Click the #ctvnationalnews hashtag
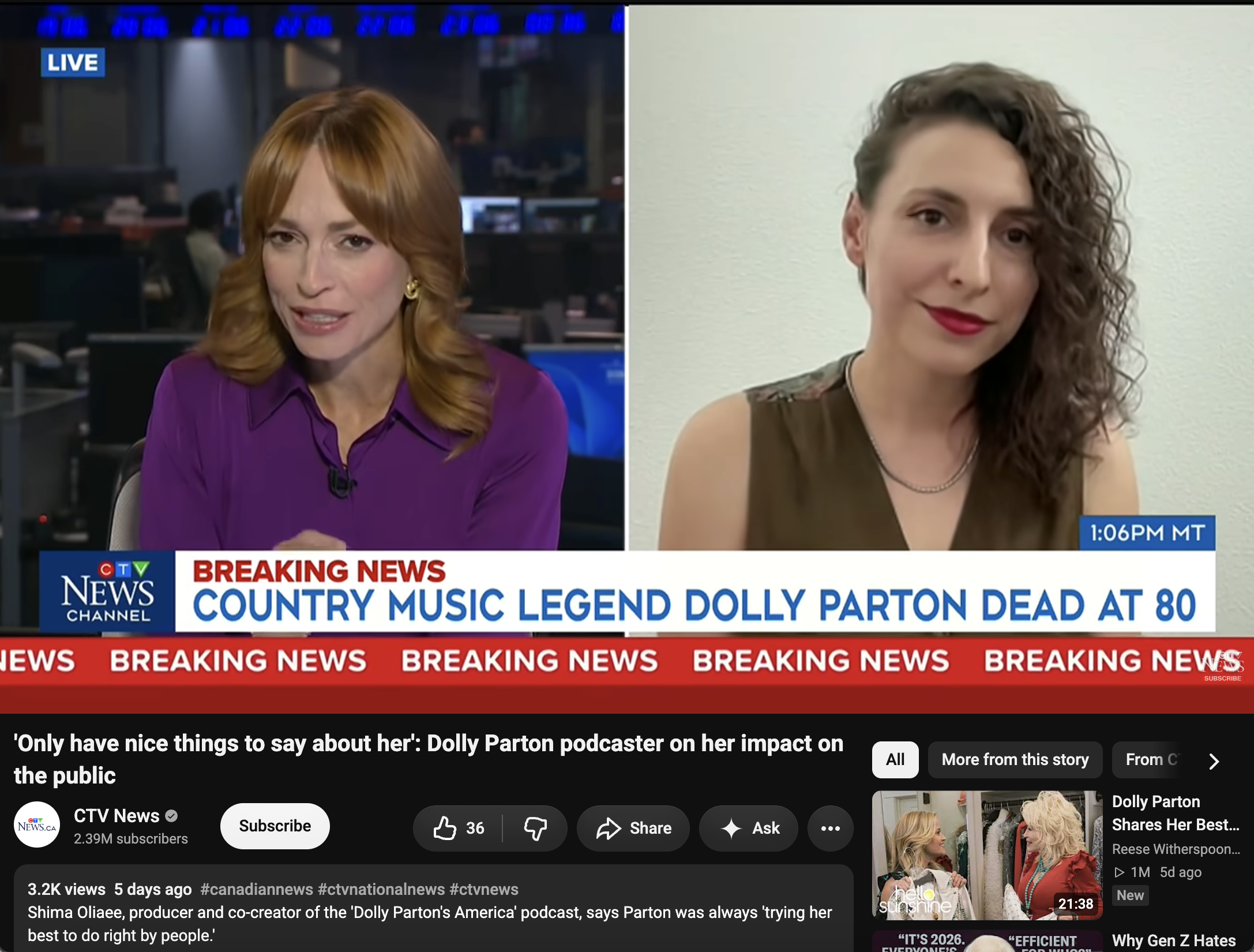Viewport: 1254px width, 952px height. pos(381,889)
